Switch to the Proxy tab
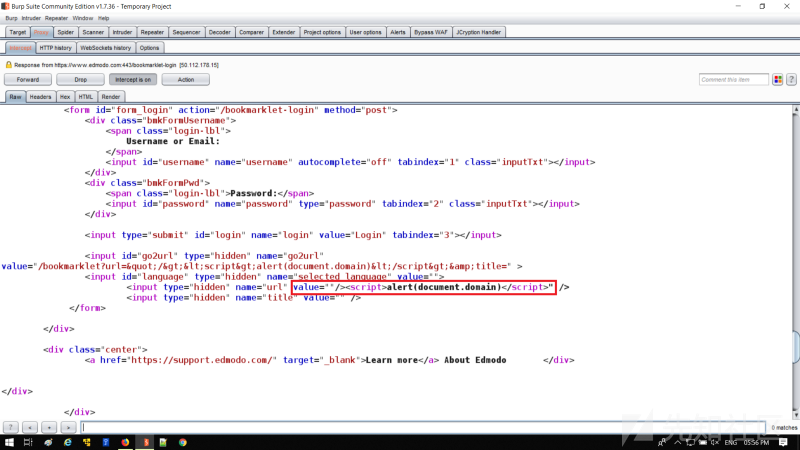This screenshot has width=800, height=450. click(x=41, y=32)
